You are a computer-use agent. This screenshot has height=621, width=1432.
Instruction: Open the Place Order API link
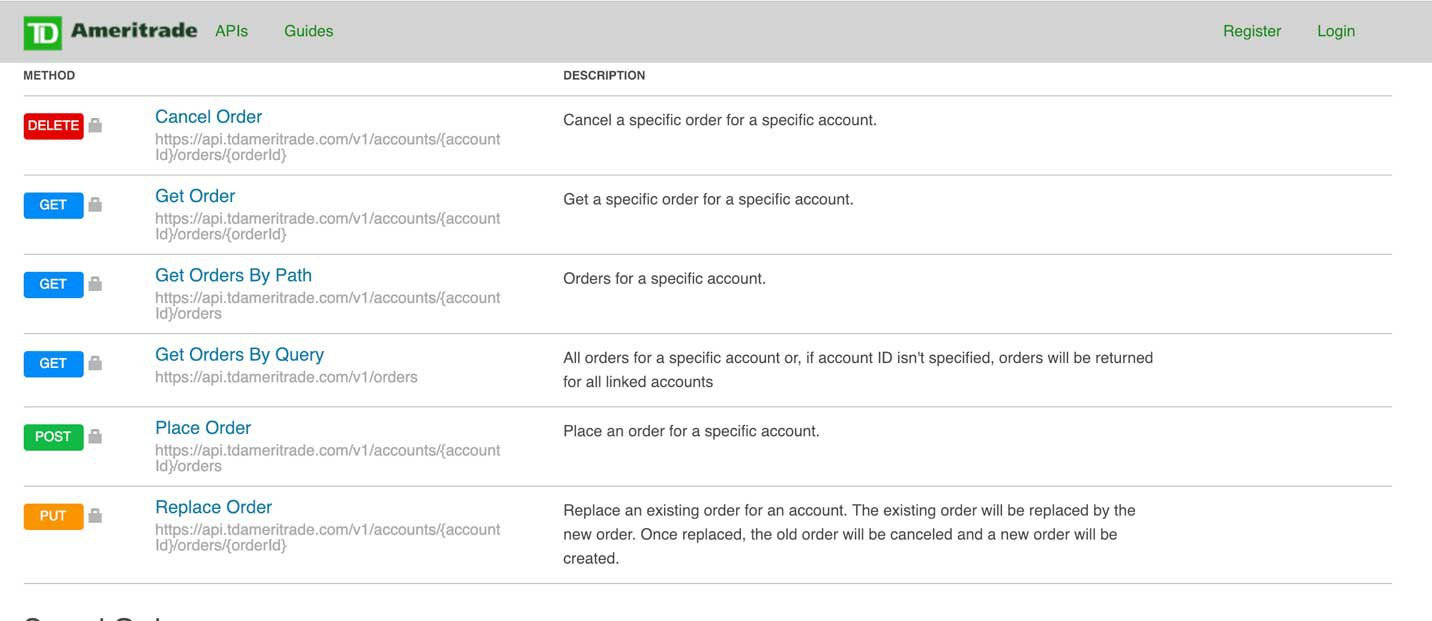(x=203, y=428)
